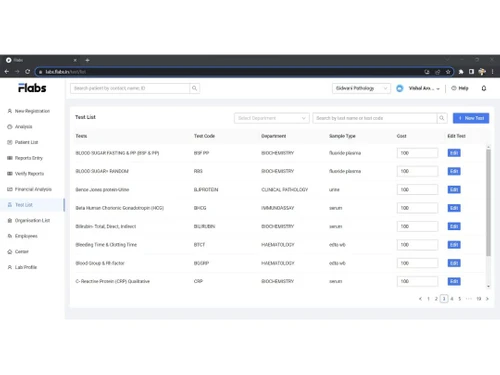Open New Registration in the sidebar

pos(29,111)
